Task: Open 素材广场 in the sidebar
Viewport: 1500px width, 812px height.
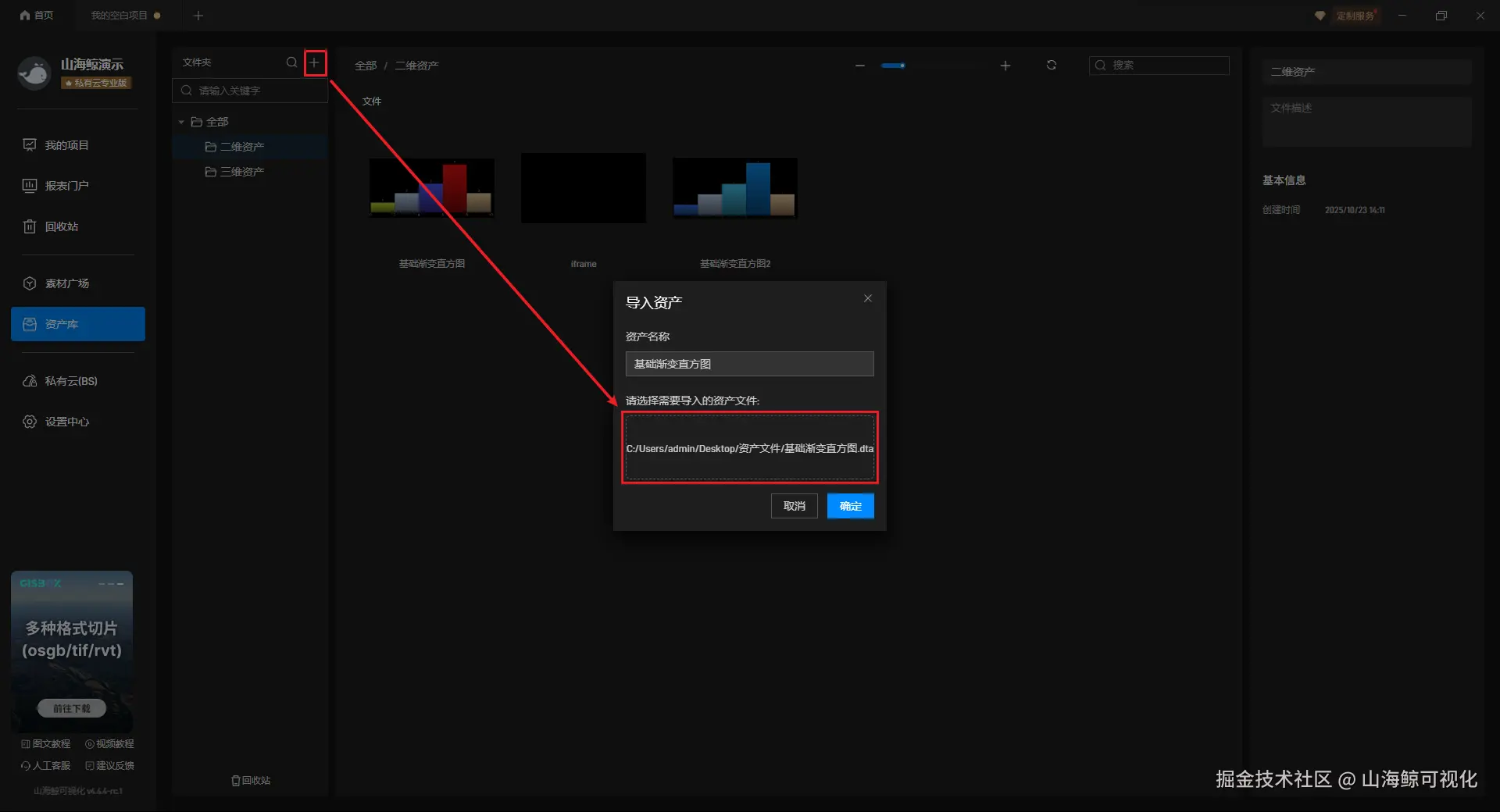Action: coord(77,283)
